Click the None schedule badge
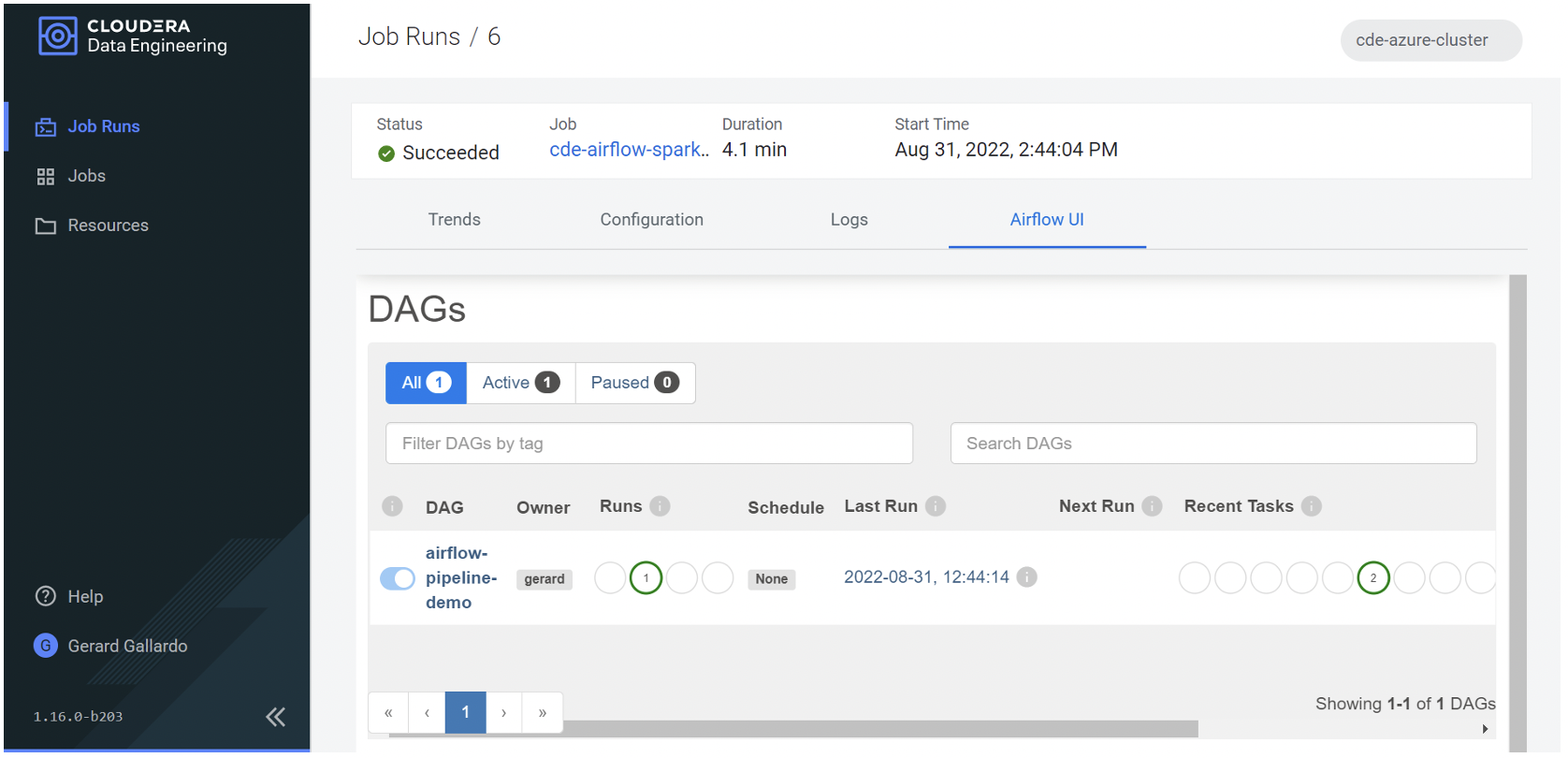This screenshot has width=1568, height=758. click(x=772, y=579)
